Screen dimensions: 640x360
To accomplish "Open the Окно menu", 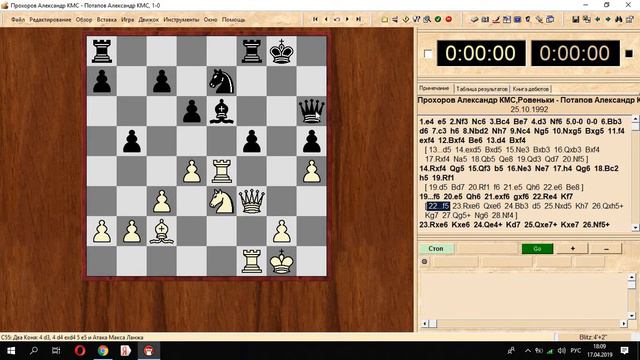I will pyautogui.click(x=211, y=20).
